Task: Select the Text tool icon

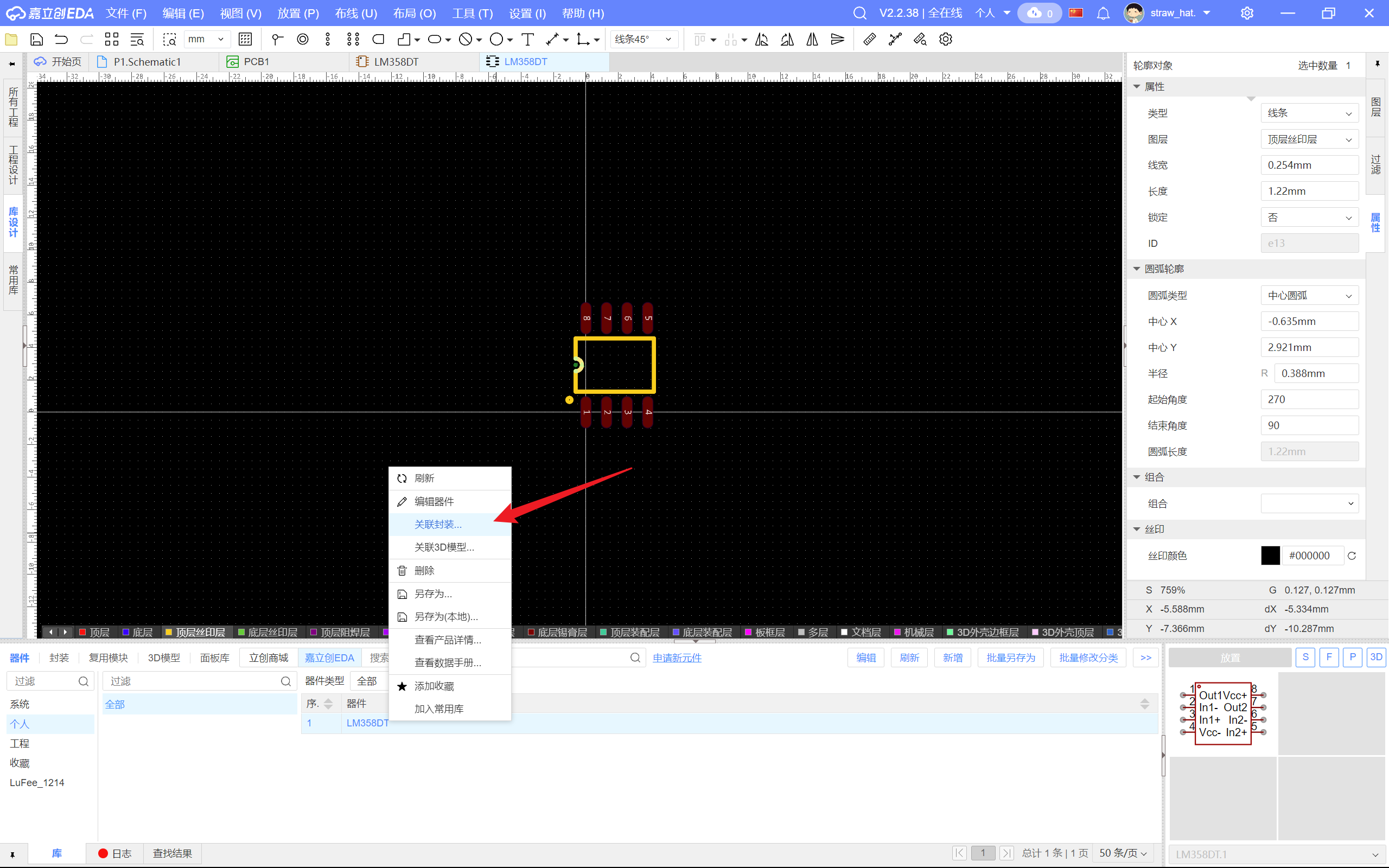Action: (x=527, y=39)
